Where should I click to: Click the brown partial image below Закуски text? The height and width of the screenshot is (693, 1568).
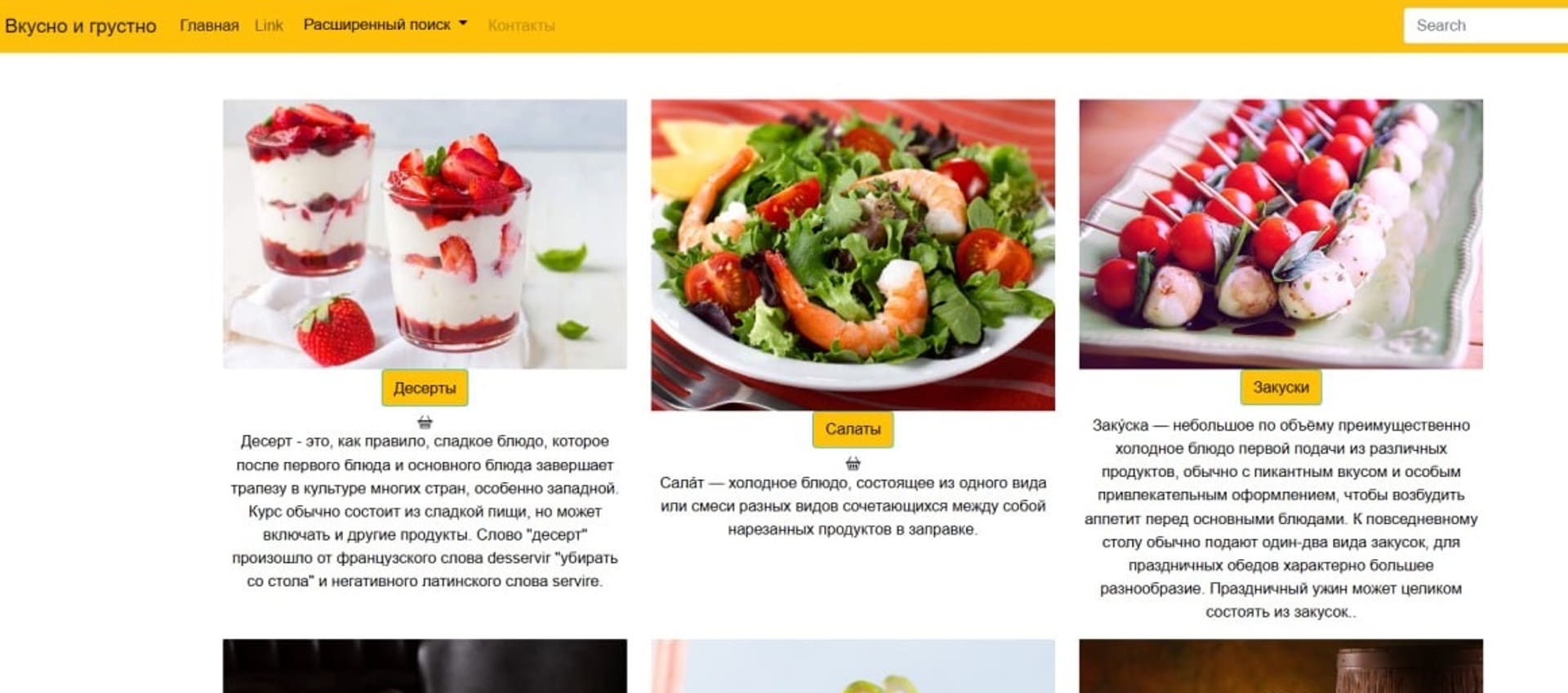(x=1281, y=666)
